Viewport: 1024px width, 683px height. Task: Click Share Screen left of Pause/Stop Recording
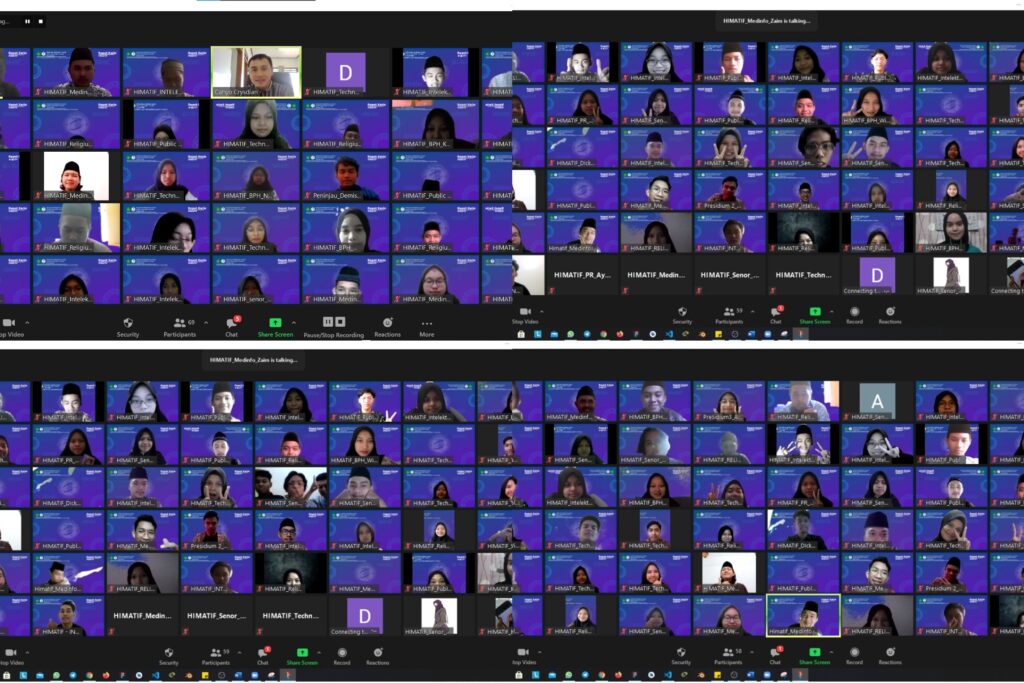tap(275, 327)
